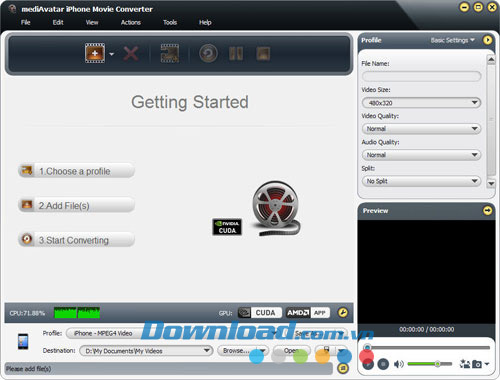Image resolution: width=500 pixels, height=380 pixels.
Task: Click the Add File filmstrip icon
Action: click(95, 53)
